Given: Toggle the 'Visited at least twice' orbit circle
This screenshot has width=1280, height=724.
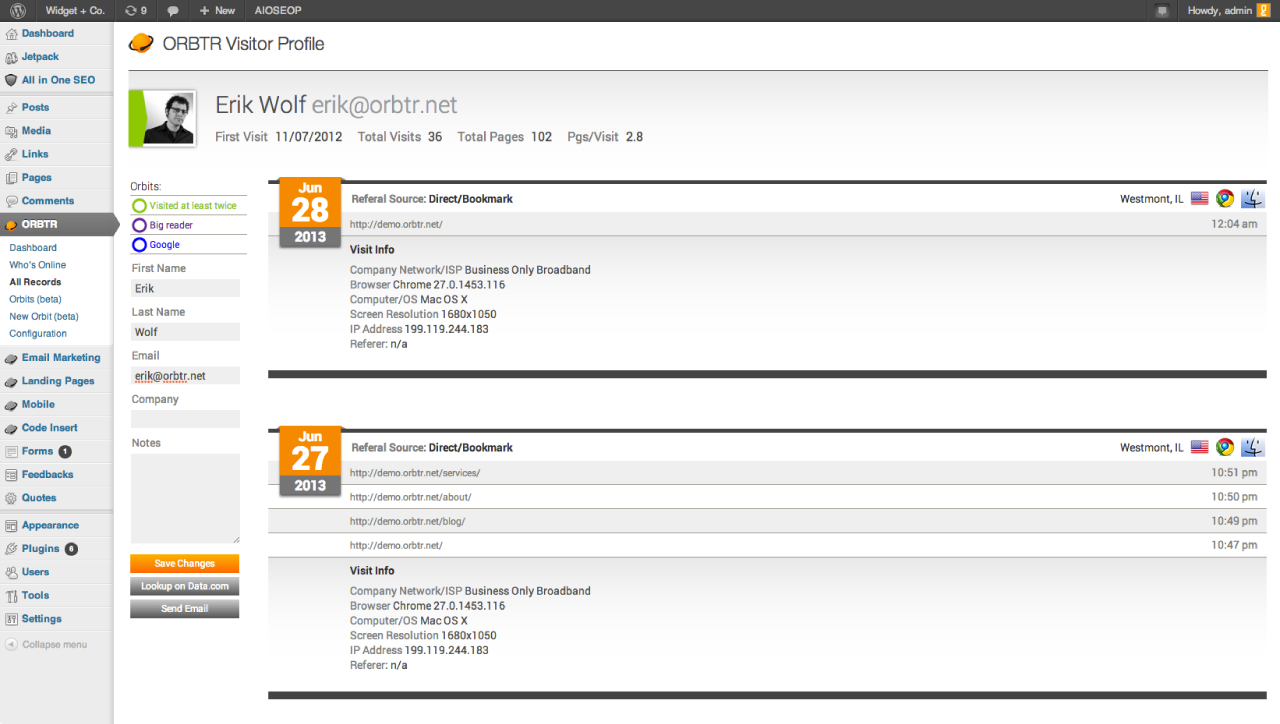Looking at the screenshot, I should (140, 206).
